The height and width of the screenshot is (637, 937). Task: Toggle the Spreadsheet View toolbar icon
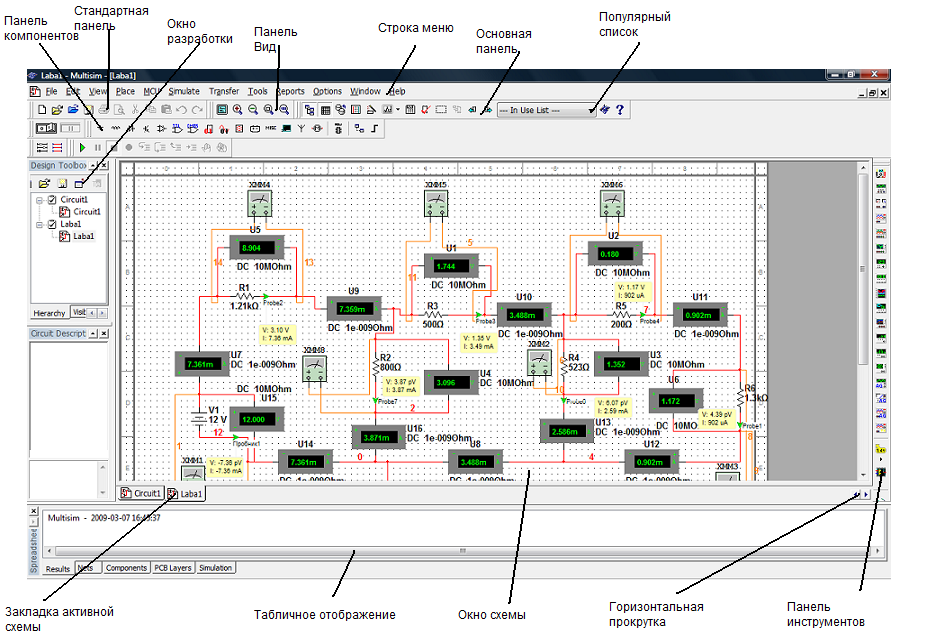point(326,110)
